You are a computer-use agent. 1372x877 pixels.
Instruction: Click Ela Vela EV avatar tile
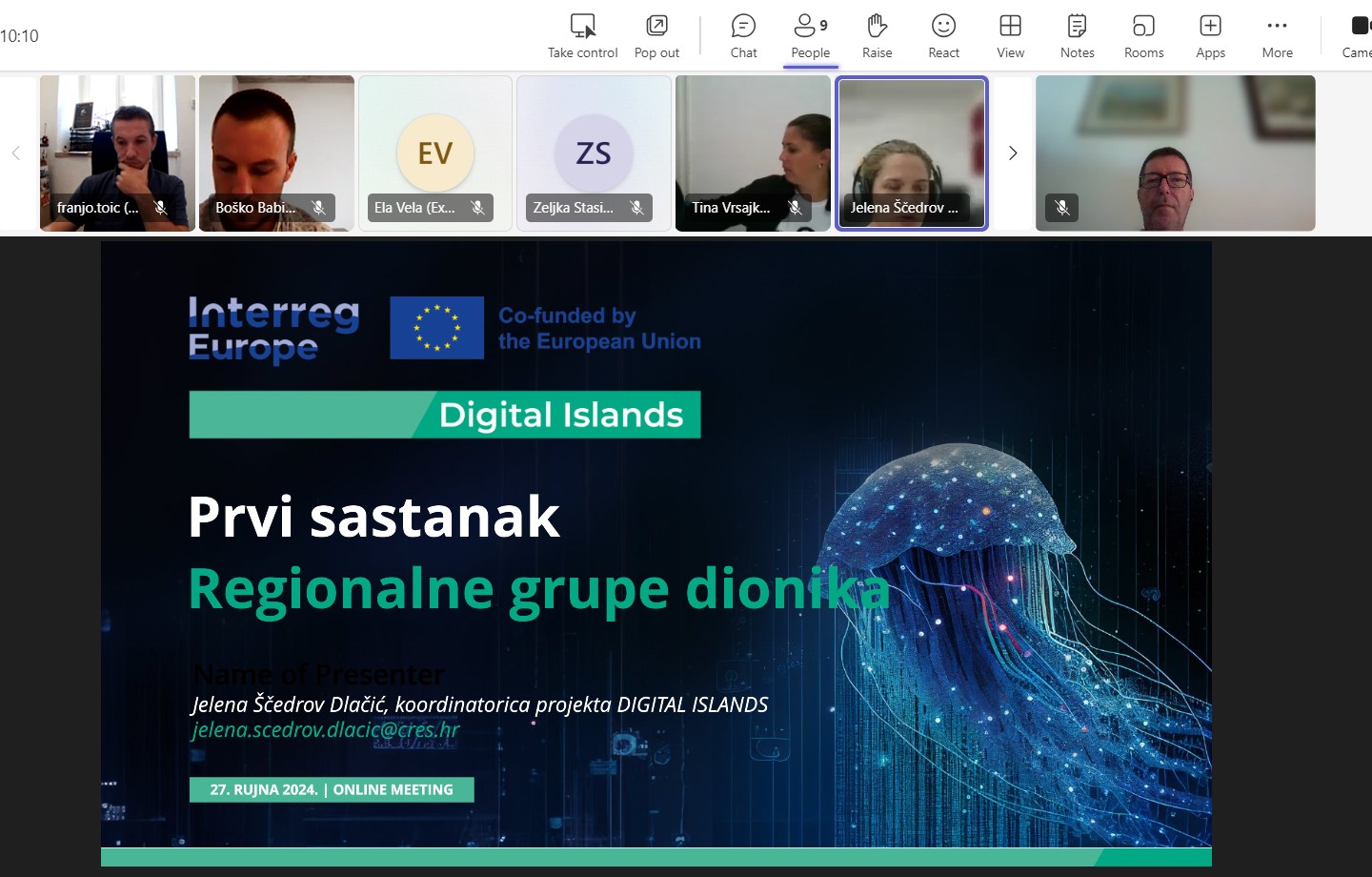[x=435, y=153]
